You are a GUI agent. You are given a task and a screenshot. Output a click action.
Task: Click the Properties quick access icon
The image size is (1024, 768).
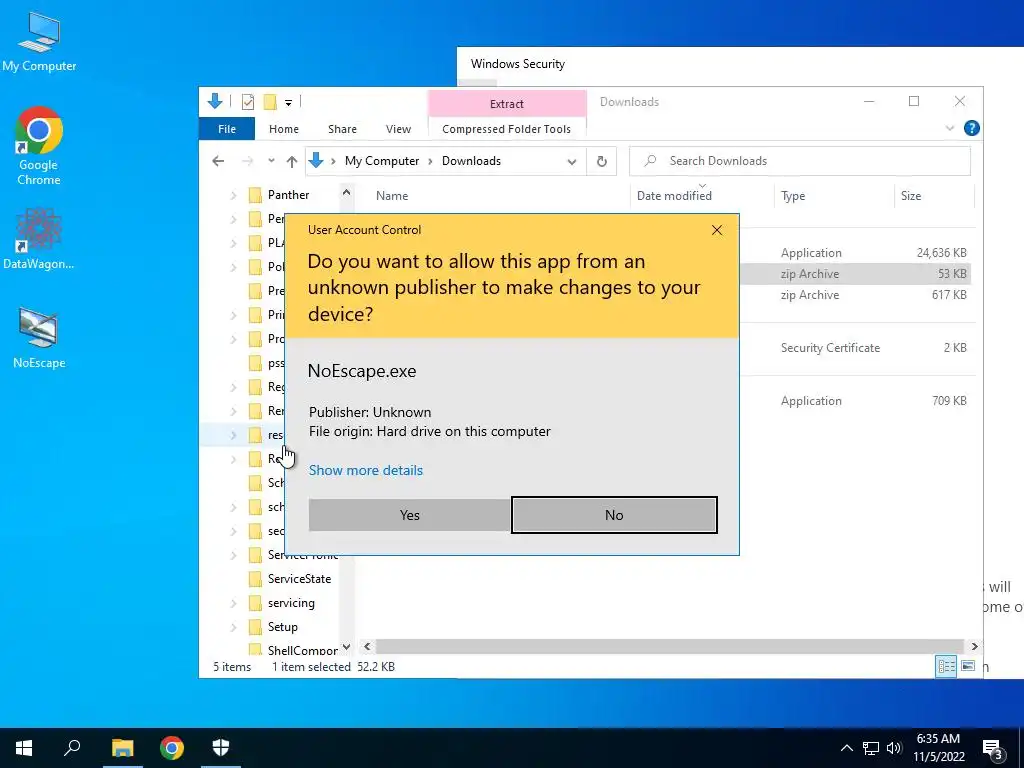(248, 102)
